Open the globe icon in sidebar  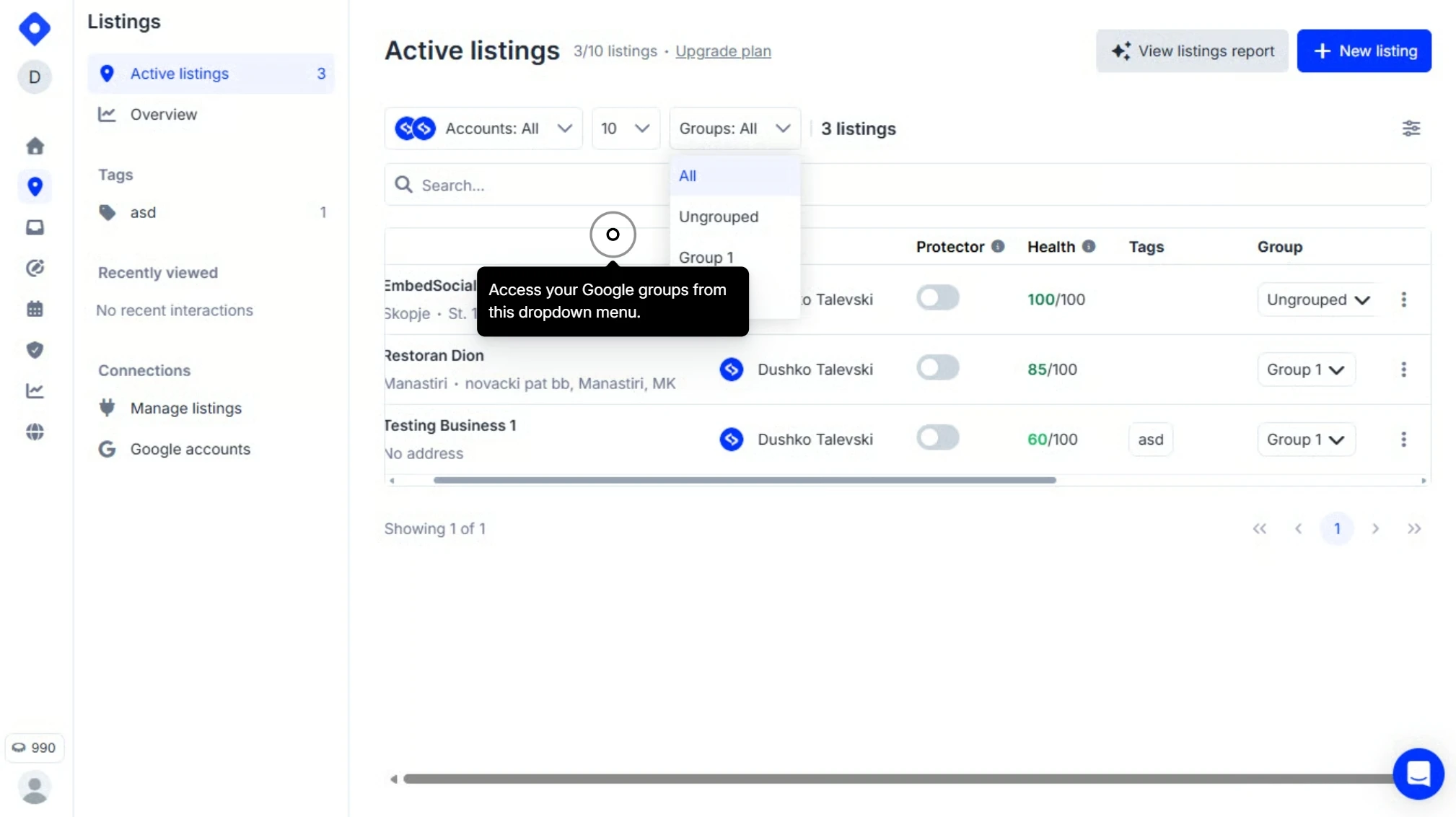35,432
